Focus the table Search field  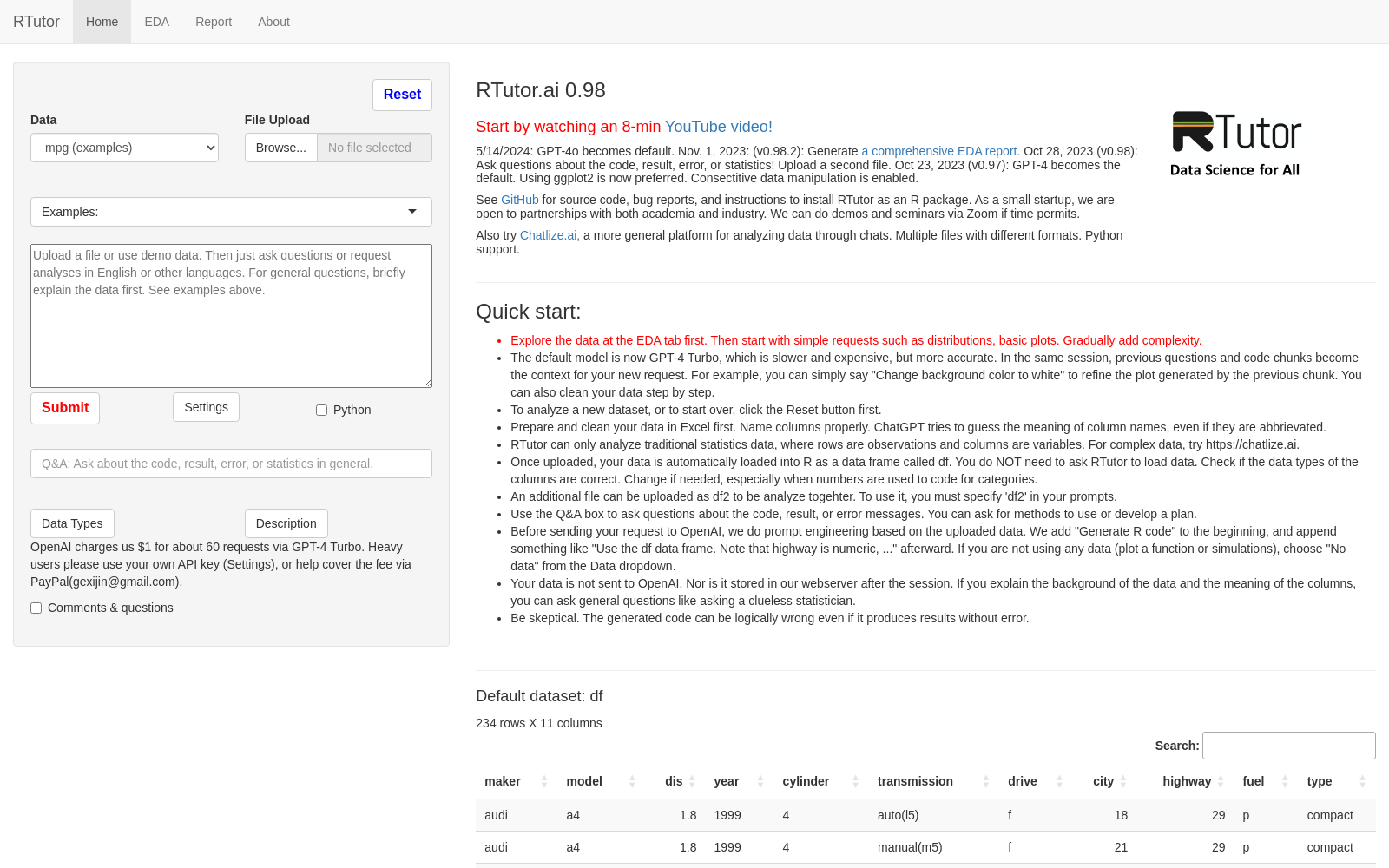click(x=1288, y=746)
